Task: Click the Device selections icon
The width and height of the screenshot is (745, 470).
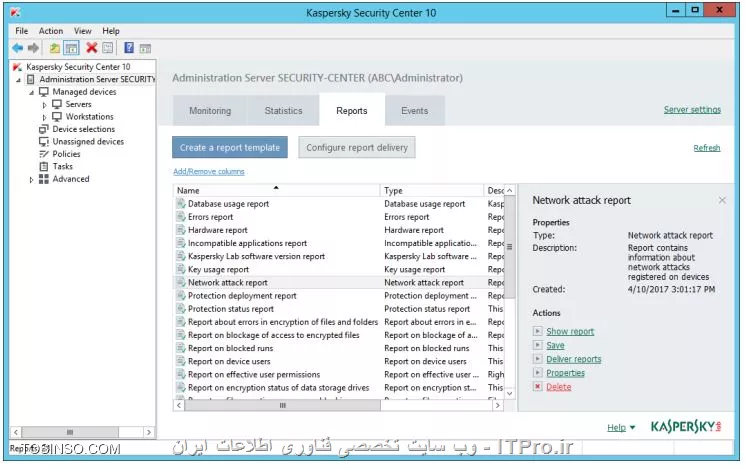Action: pos(44,129)
